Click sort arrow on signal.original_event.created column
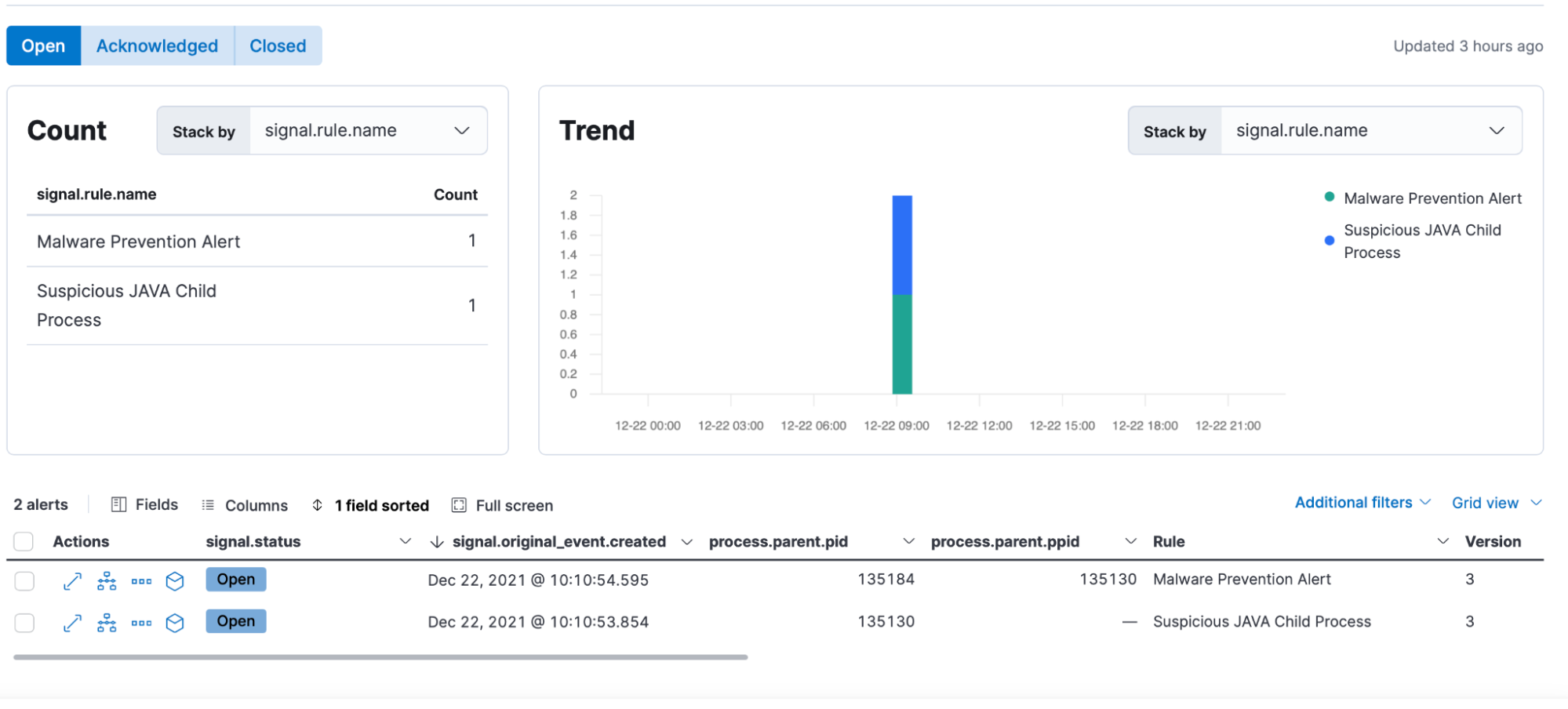 tap(437, 541)
